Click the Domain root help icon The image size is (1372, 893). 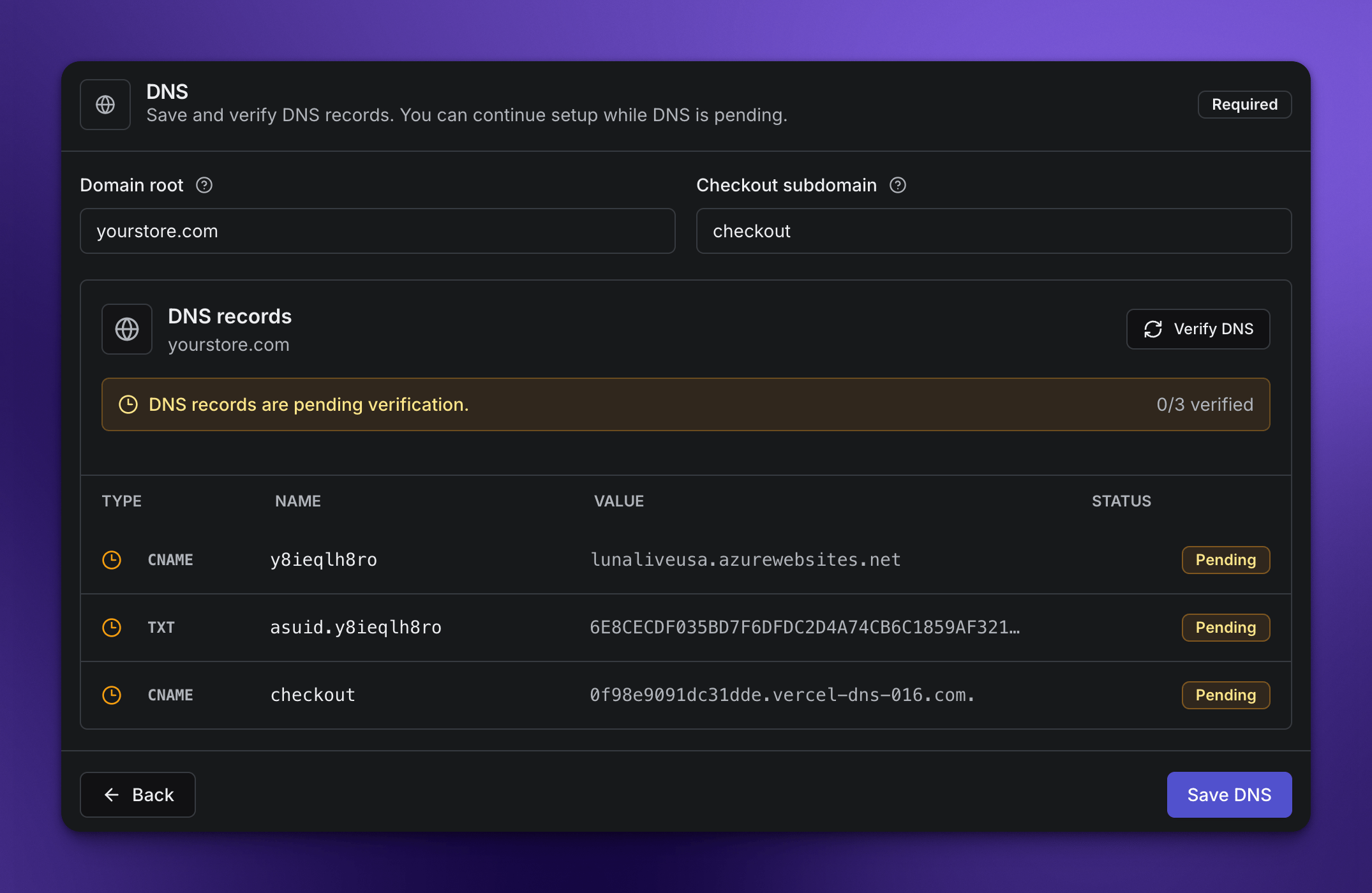(204, 185)
